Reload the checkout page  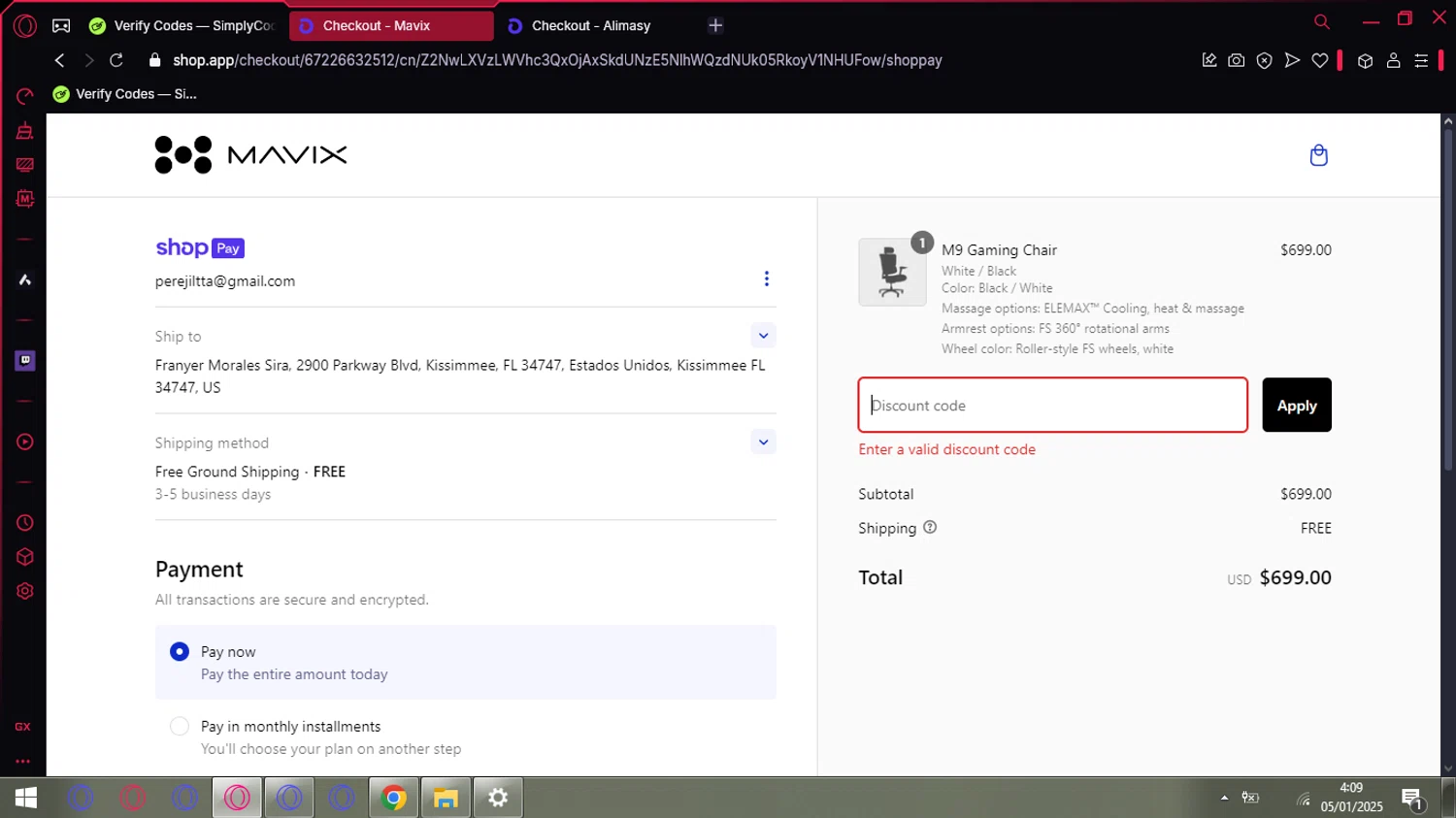[116, 60]
